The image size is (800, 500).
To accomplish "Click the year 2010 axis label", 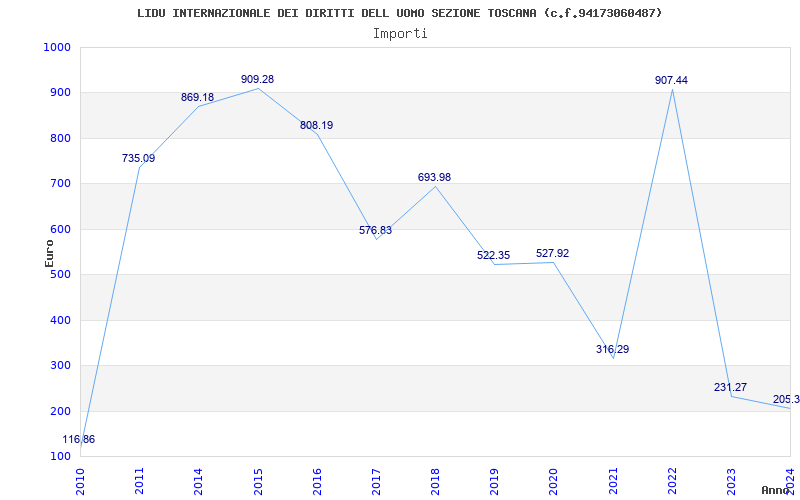I will tap(80, 481).
